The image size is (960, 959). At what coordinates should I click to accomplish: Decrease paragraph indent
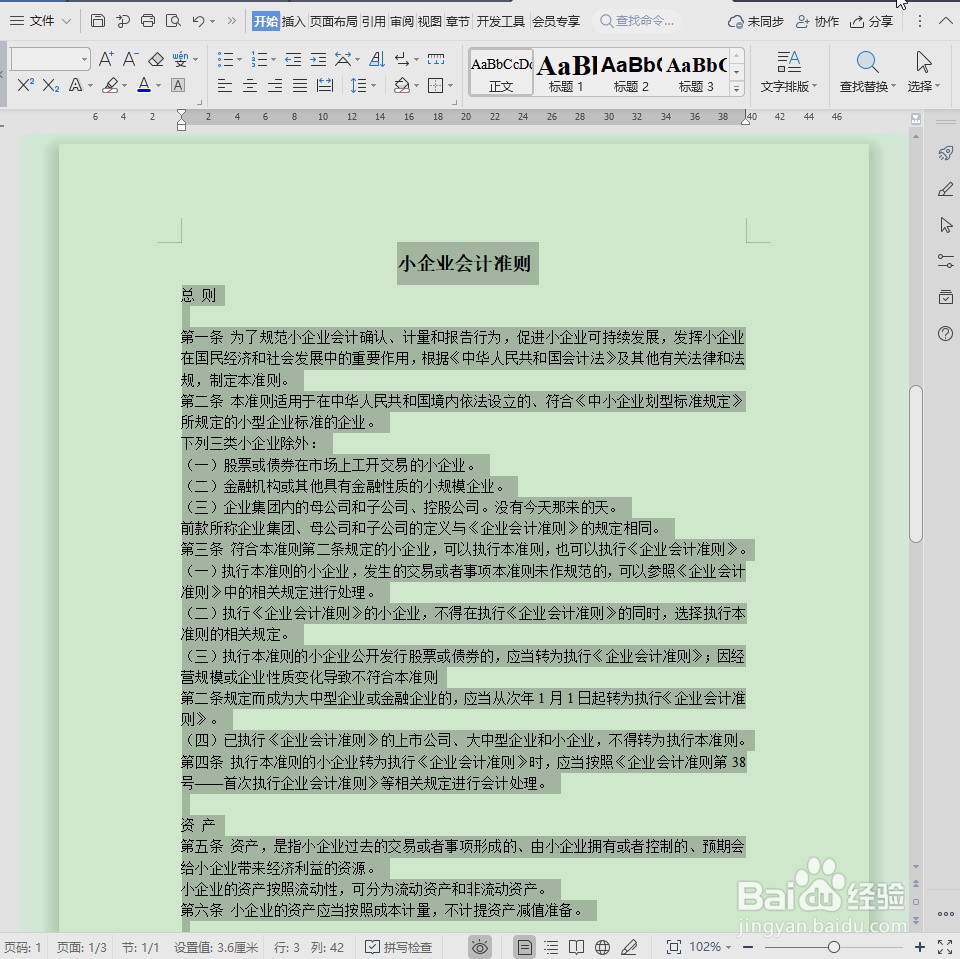click(x=293, y=59)
